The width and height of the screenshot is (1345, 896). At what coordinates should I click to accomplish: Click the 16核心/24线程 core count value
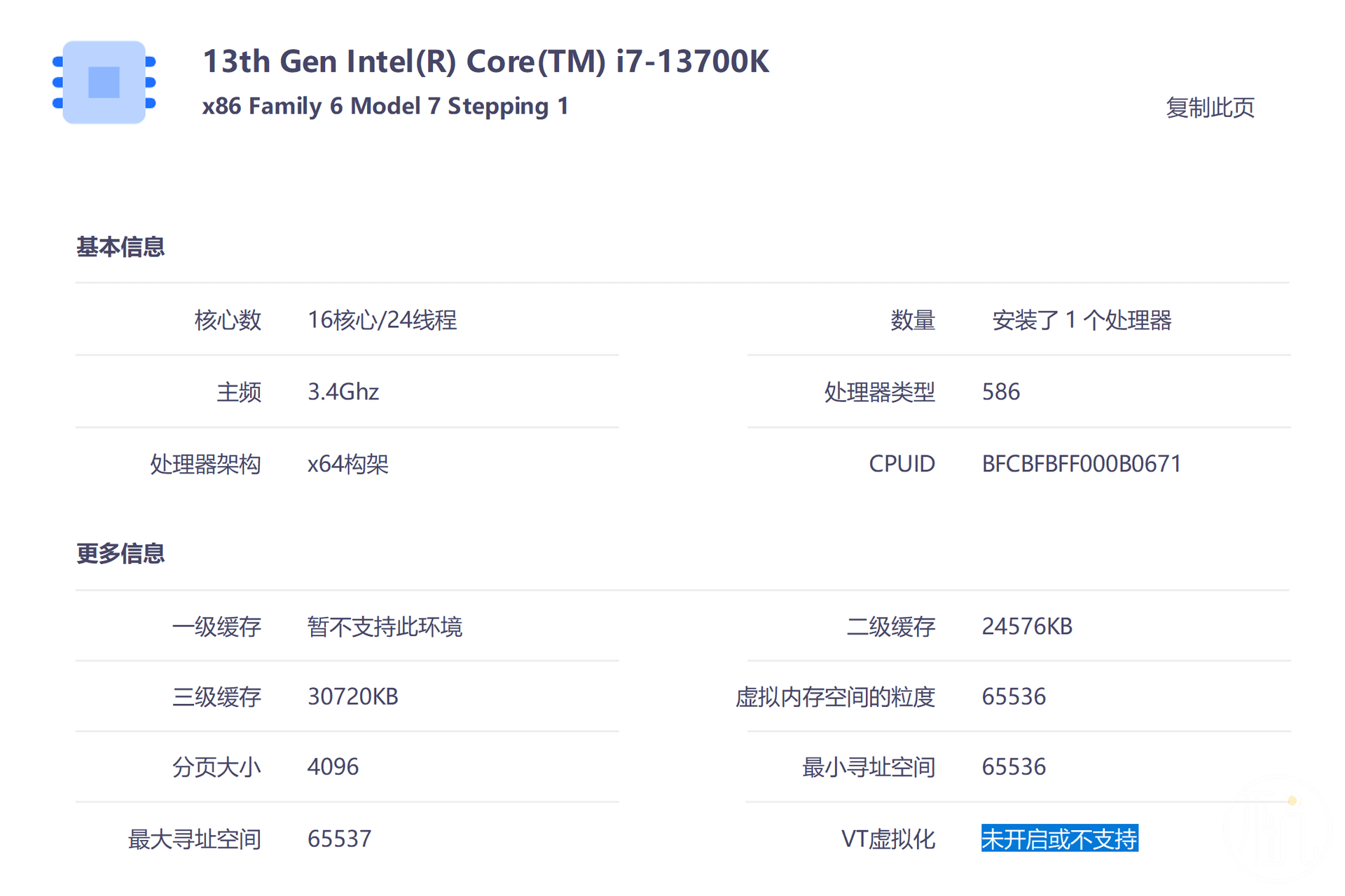click(382, 320)
